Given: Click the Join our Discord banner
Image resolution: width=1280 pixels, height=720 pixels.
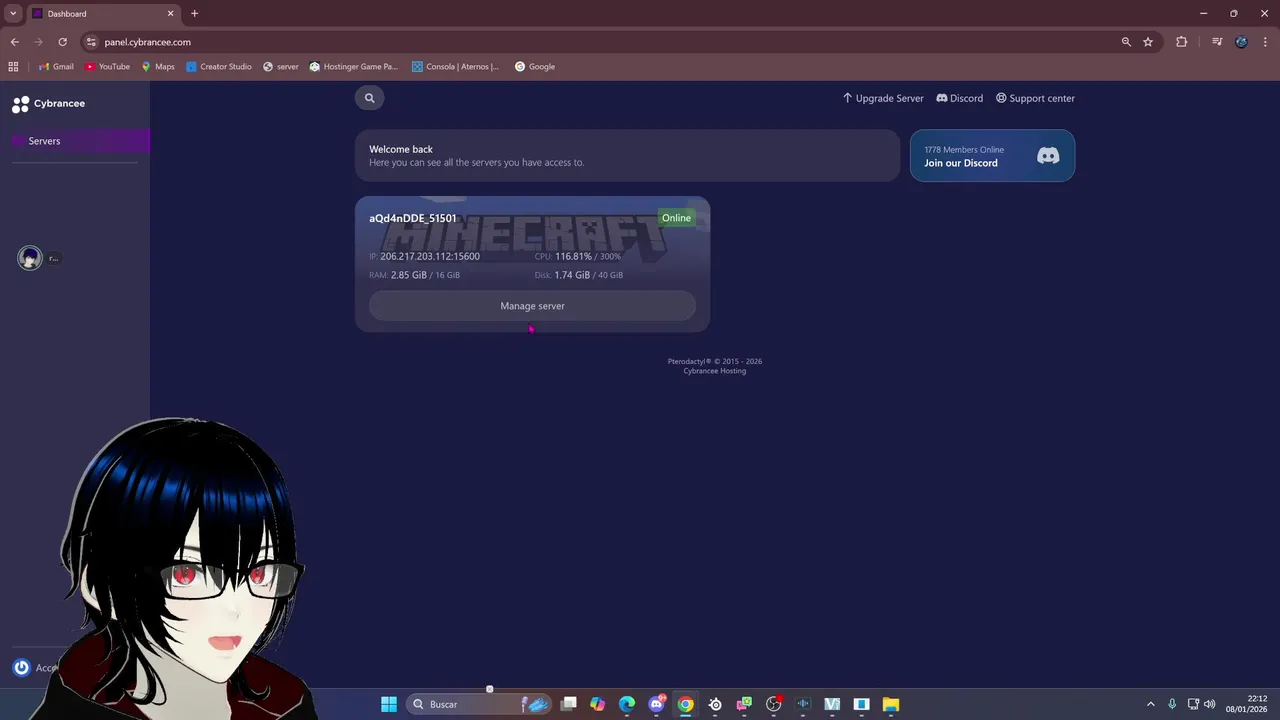Looking at the screenshot, I should pos(992,156).
